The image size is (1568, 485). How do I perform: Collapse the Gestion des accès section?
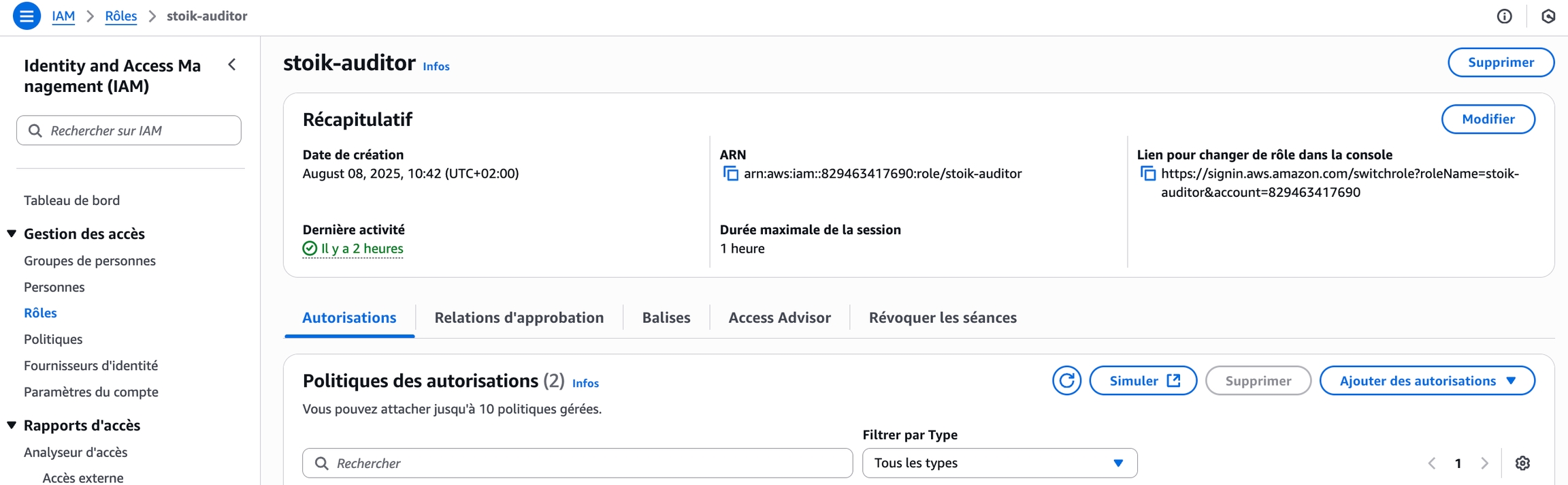[12, 234]
